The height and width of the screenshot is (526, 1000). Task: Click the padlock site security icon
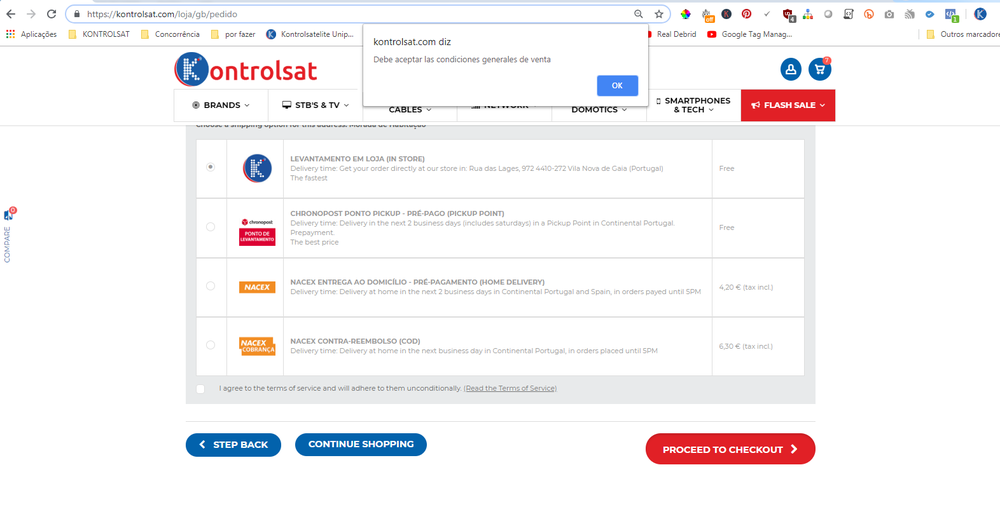[x=77, y=14]
